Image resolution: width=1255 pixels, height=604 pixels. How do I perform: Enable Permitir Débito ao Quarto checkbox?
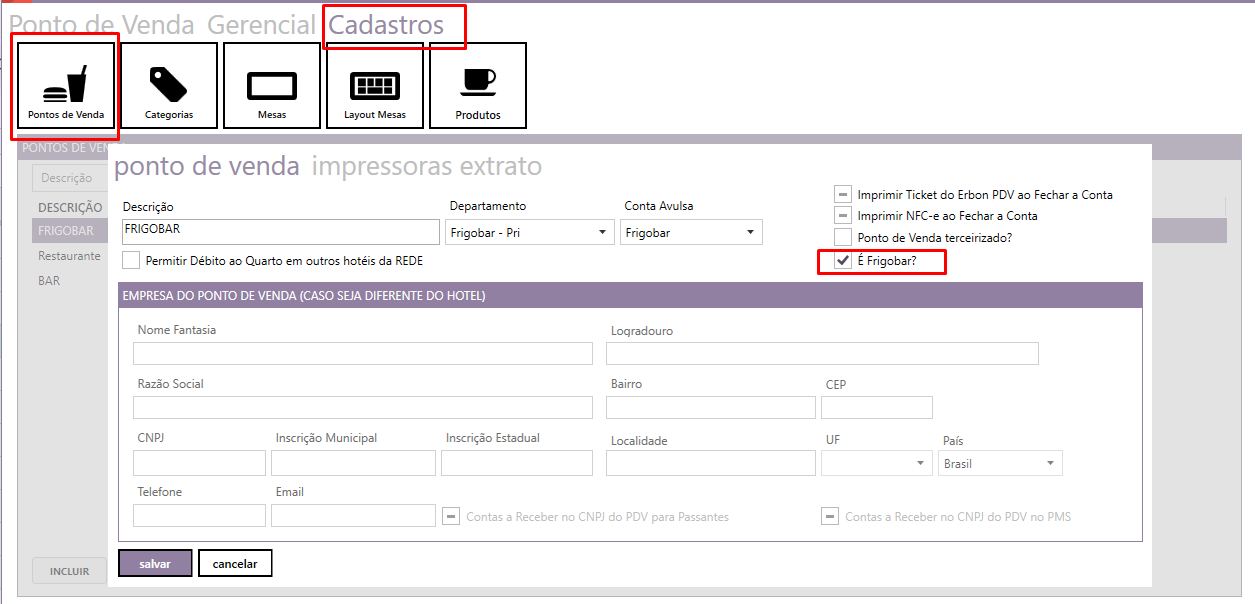(131, 261)
